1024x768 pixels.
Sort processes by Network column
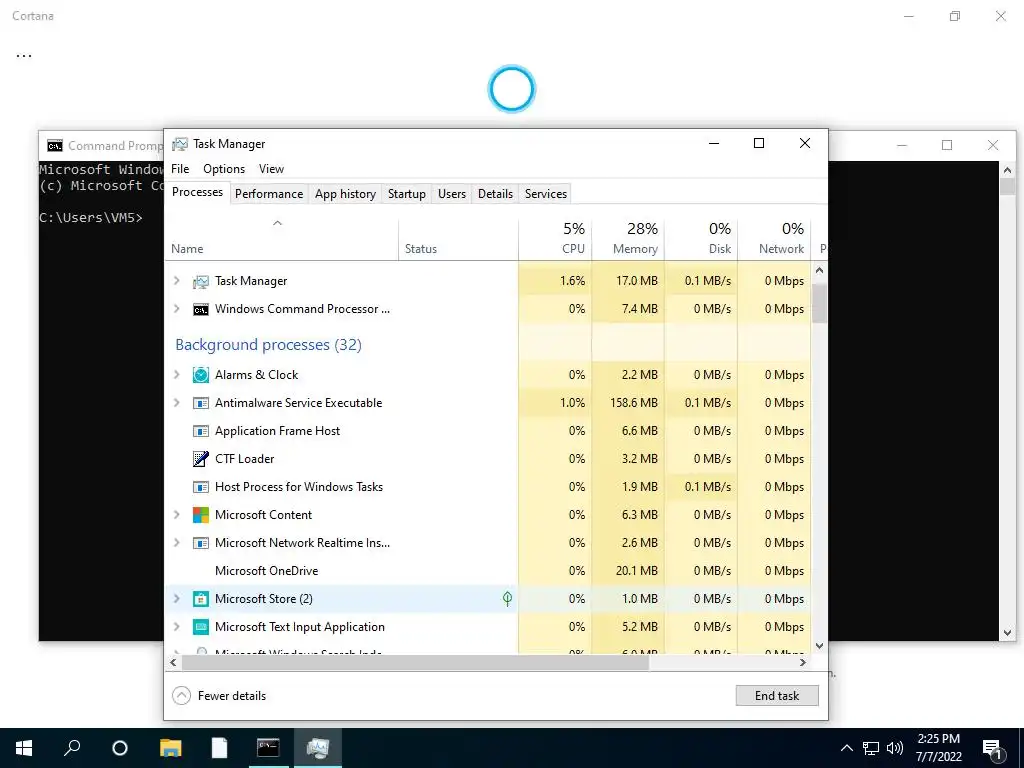(774, 240)
